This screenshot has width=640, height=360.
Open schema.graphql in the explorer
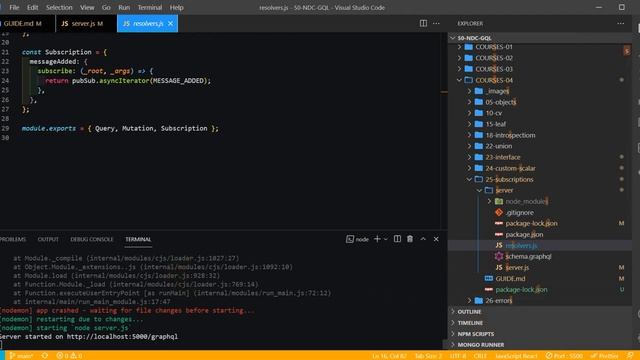[528, 256]
